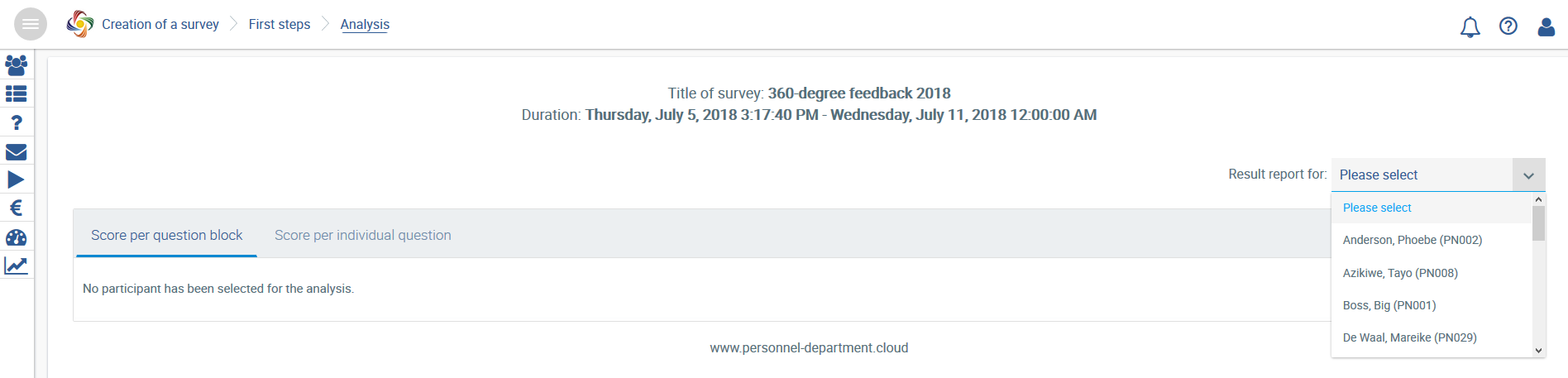The width and height of the screenshot is (1568, 378).
Task: Open the list icon in sidebar
Action: click(x=17, y=93)
